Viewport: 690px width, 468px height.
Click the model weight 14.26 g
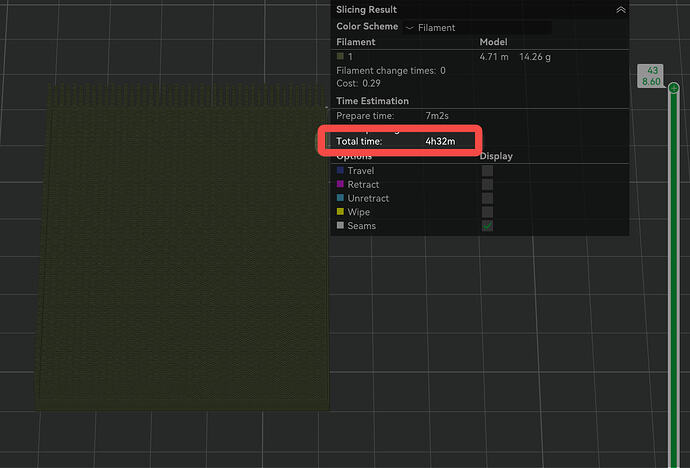(x=535, y=57)
